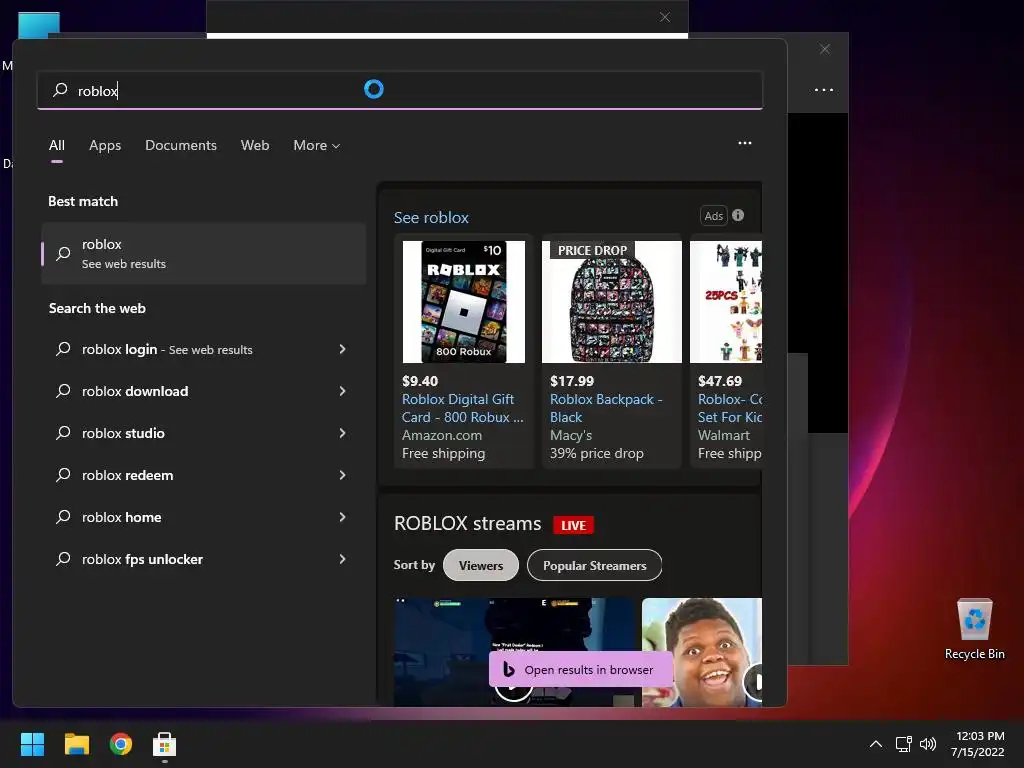
Task: Open File Explorer from taskbar
Action: 76,744
